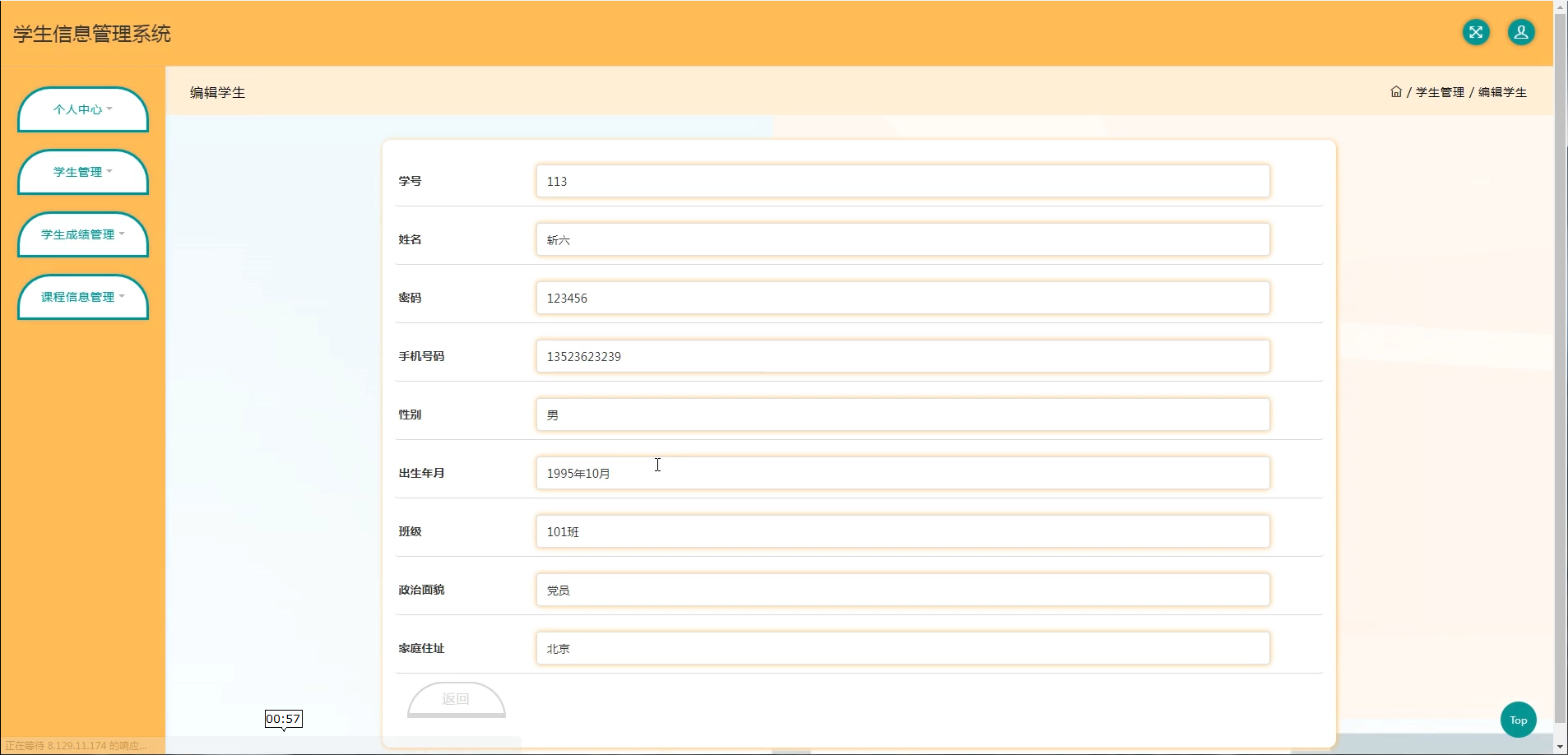
Task: Expand the 课程信息管理 sidebar menu
Action: coord(83,297)
